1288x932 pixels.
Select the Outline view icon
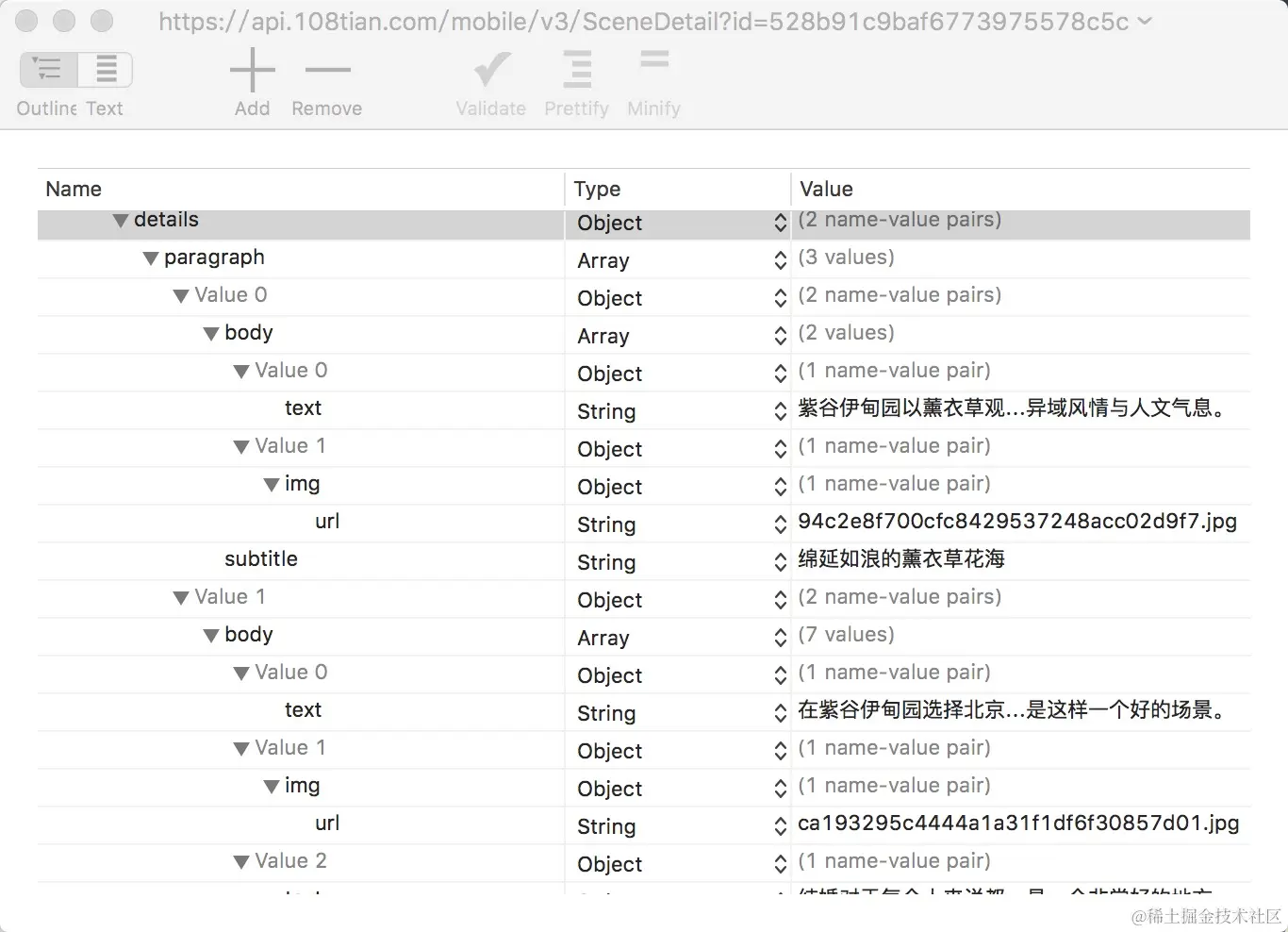[x=45, y=69]
